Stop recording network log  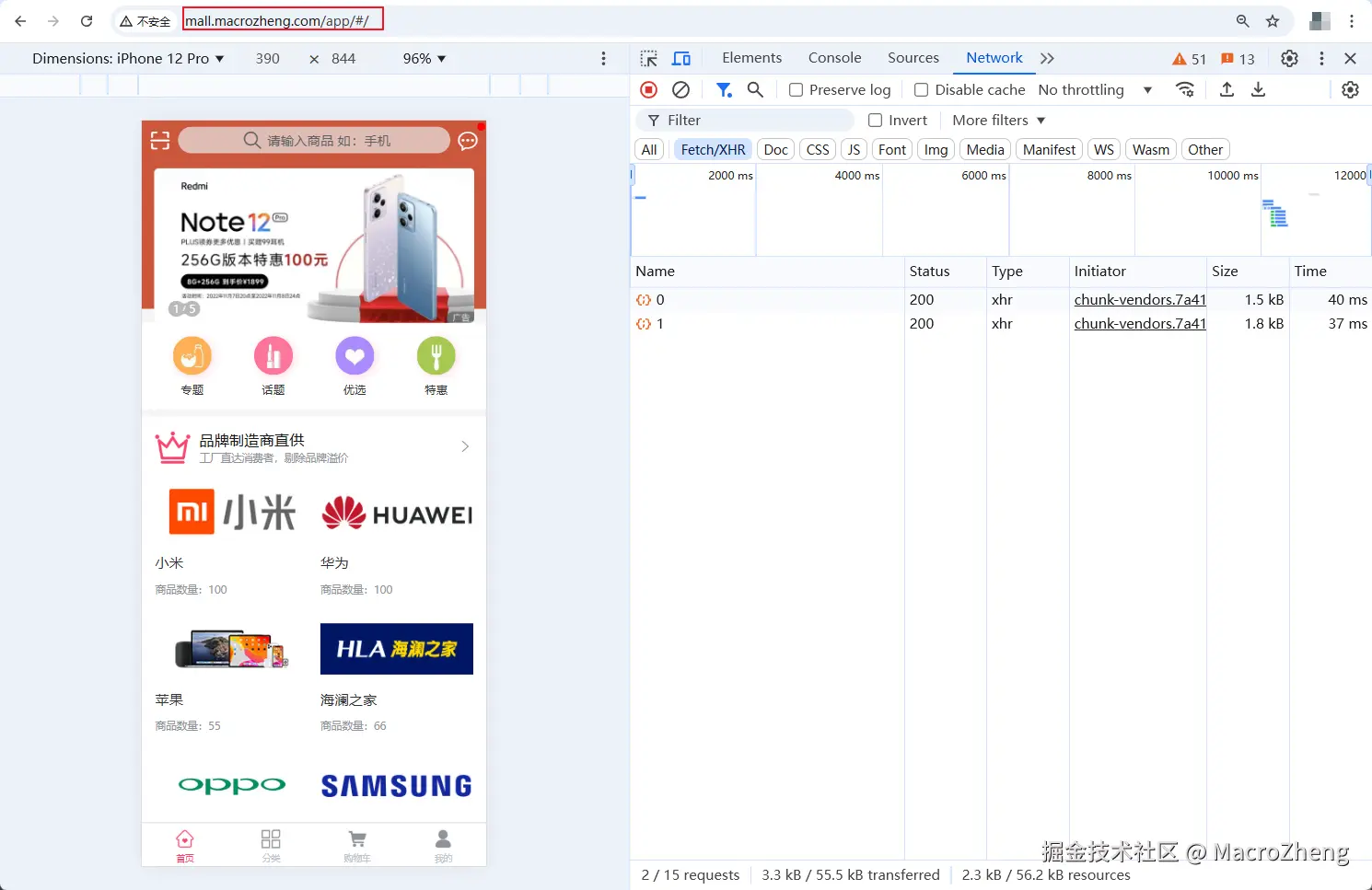point(649,89)
